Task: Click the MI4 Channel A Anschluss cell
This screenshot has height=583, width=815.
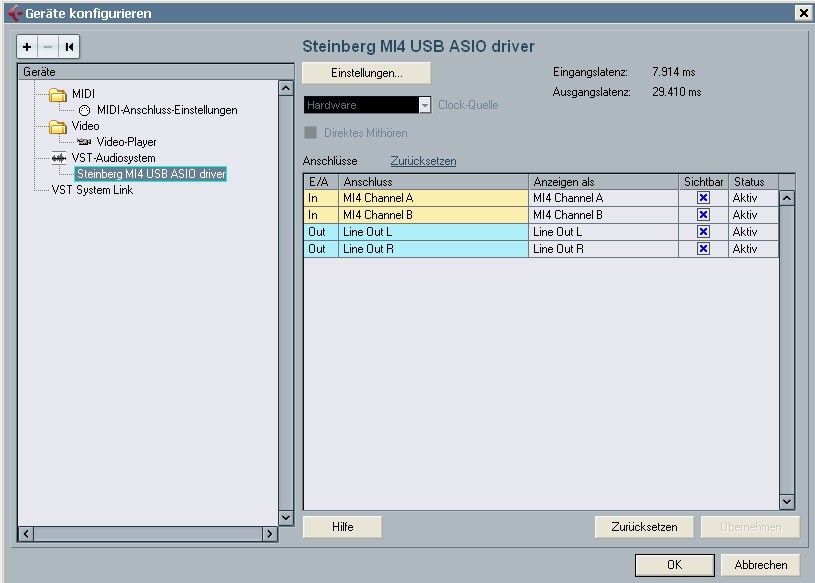Action: coord(433,198)
